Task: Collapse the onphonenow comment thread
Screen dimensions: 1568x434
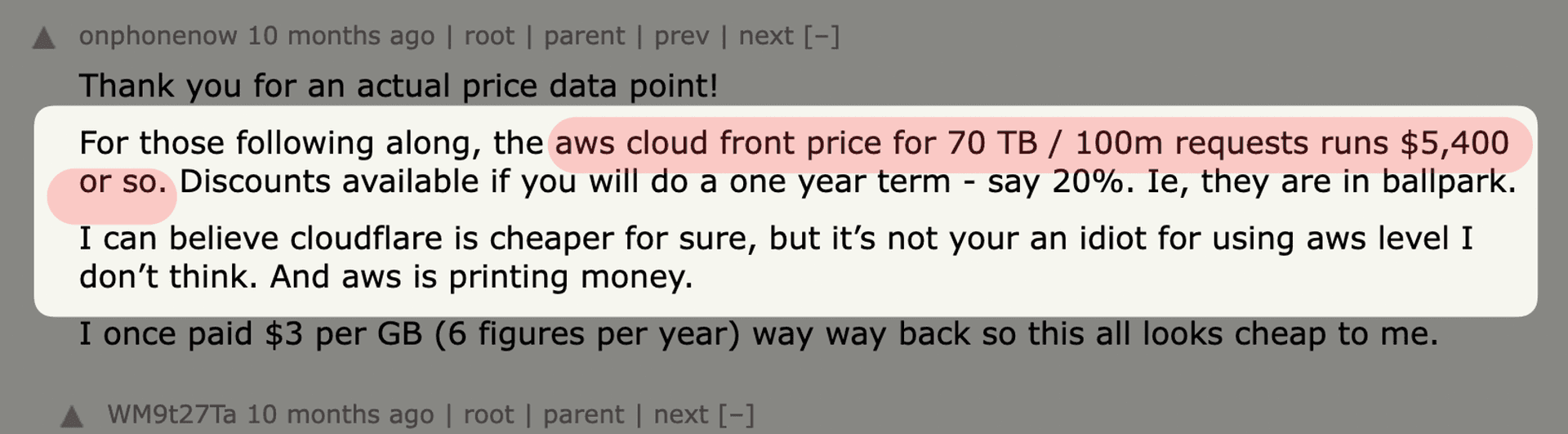Action: tap(821, 37)
